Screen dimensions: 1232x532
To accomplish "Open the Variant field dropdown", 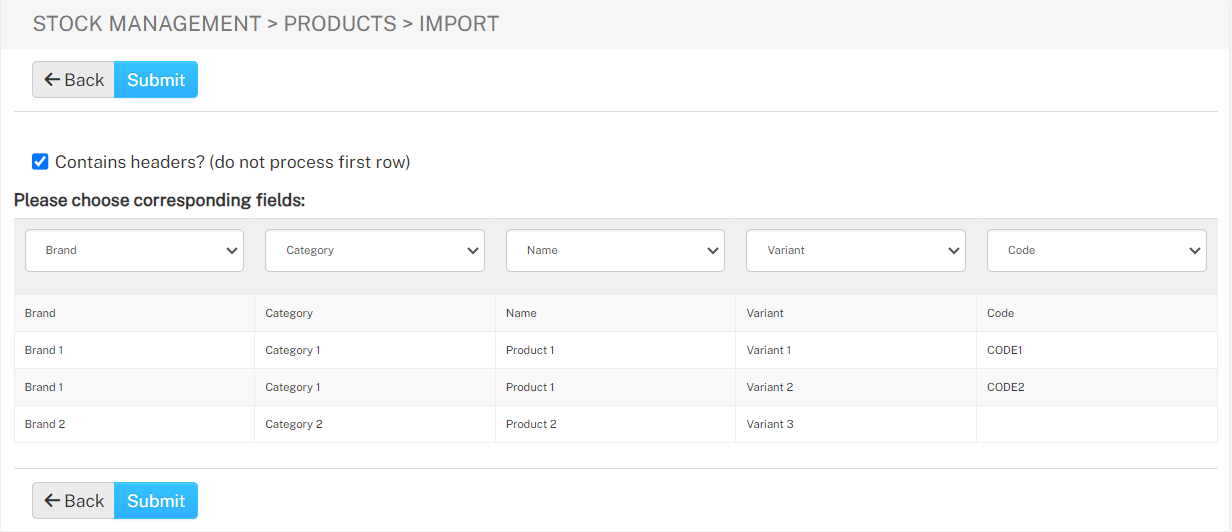I will pyautogui.click(x=856, y=250).
